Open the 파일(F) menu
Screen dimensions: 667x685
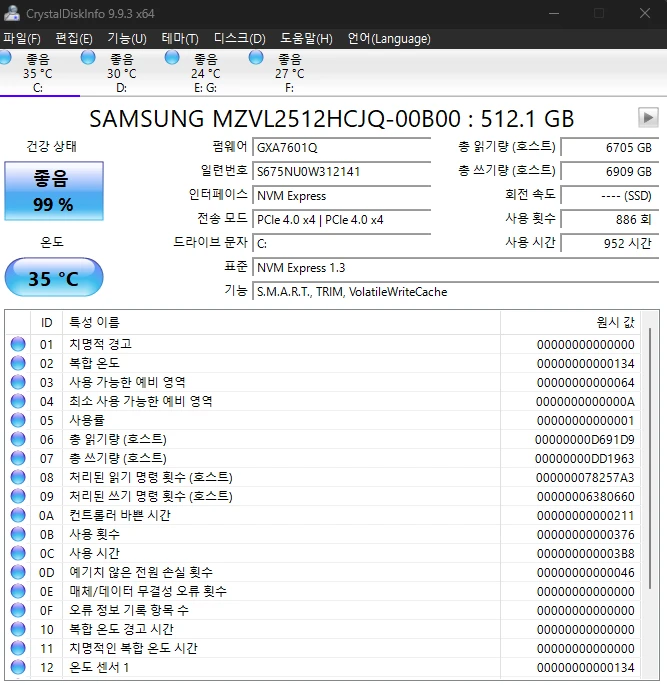point(22,39)
